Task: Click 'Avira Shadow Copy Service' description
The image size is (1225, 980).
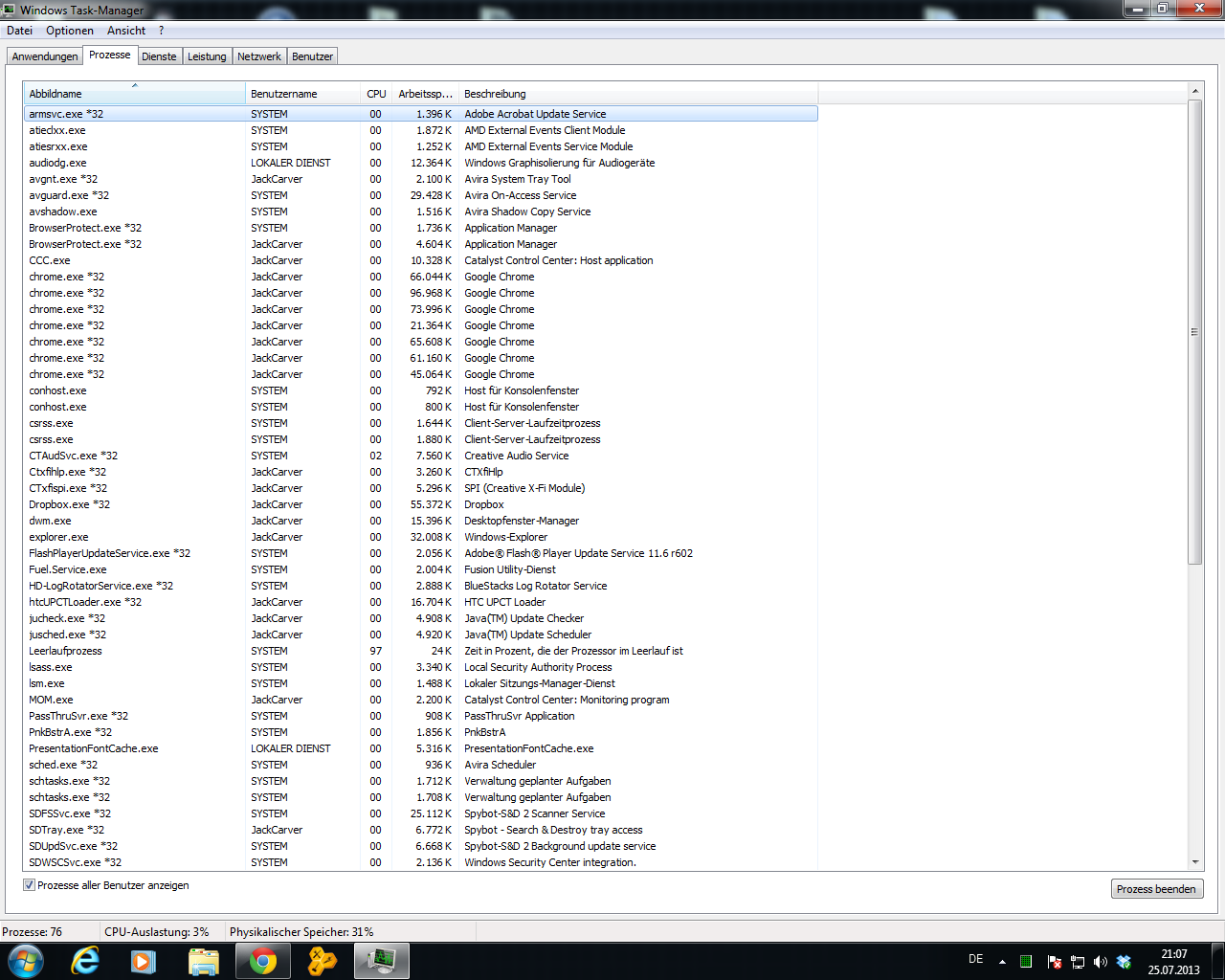Action: click(527, 212)
